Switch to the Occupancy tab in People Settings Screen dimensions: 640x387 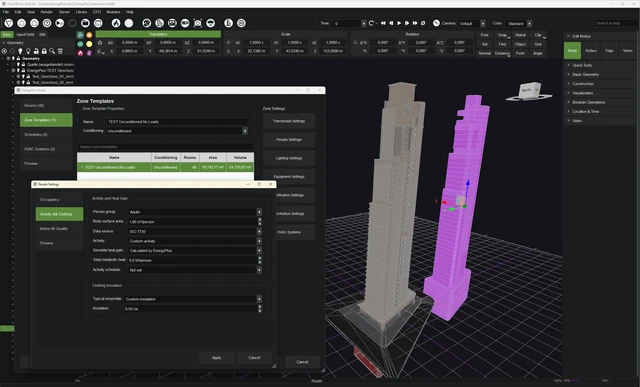tap(59, 200)
